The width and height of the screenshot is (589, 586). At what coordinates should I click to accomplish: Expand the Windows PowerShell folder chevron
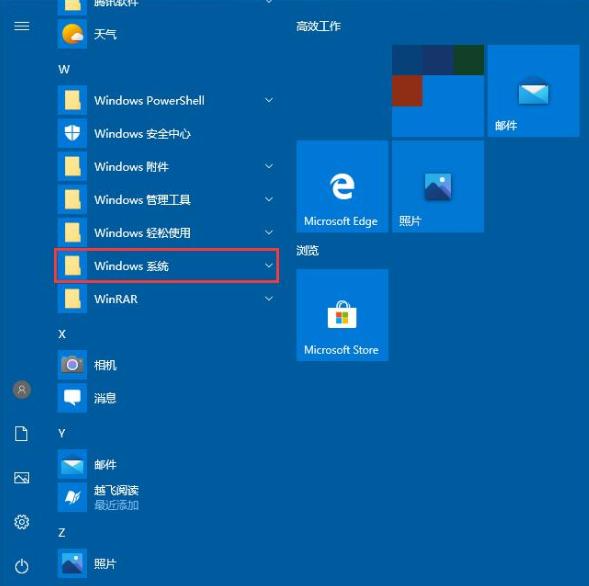pos(269,100)
